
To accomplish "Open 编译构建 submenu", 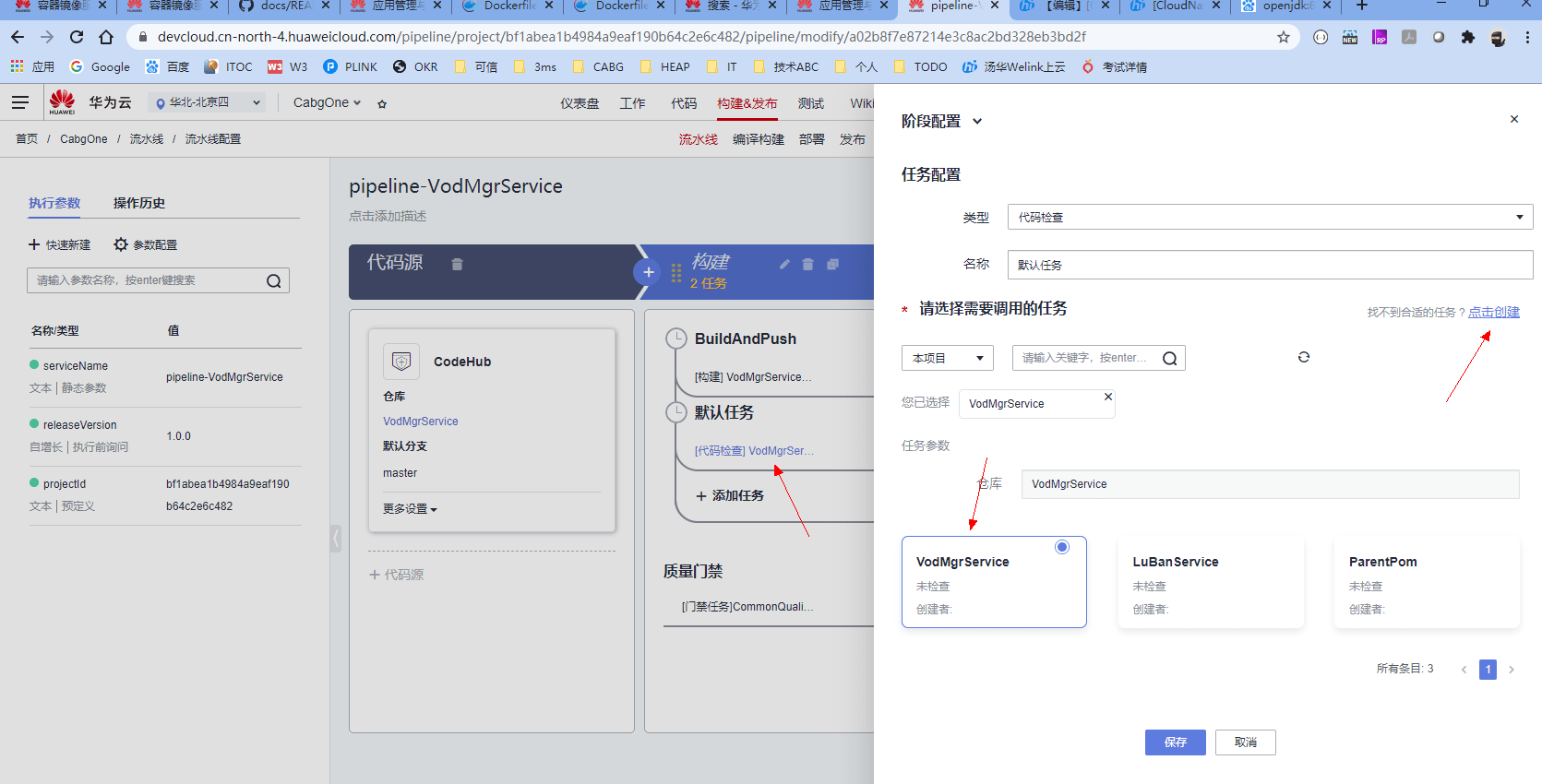I will [x=759, y=139].
